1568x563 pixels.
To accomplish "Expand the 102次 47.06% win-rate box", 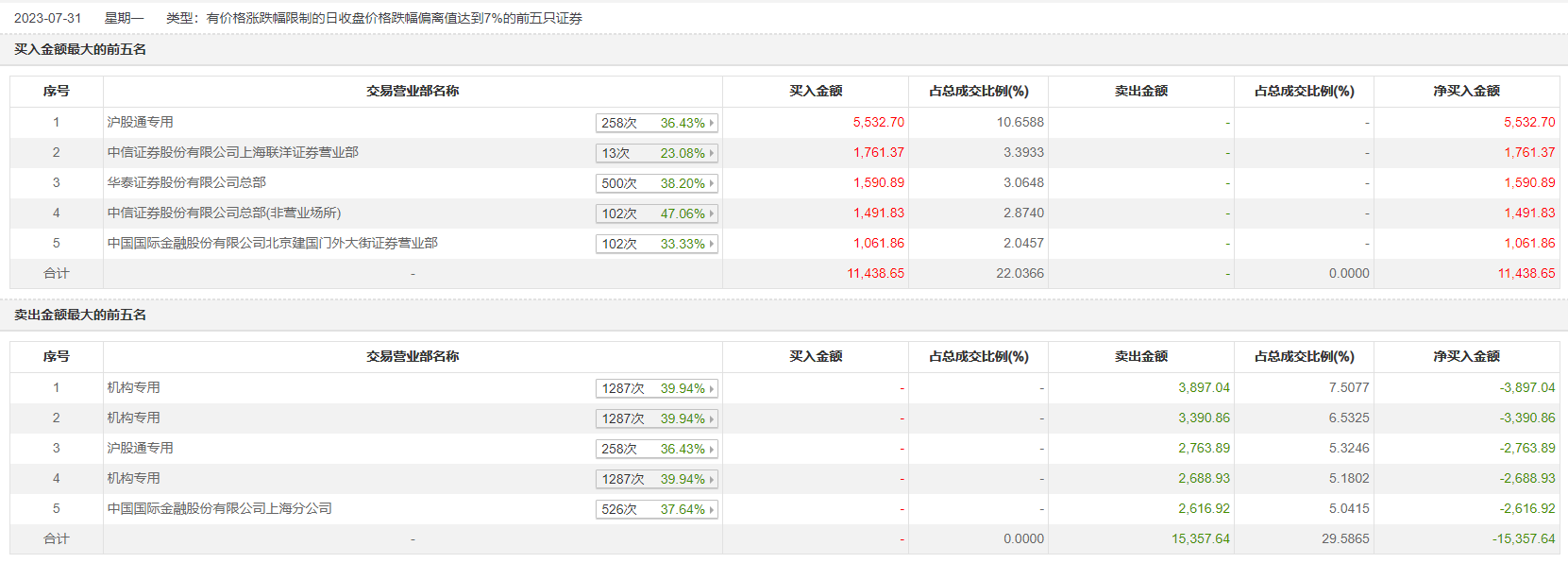I will pos(657,213).
